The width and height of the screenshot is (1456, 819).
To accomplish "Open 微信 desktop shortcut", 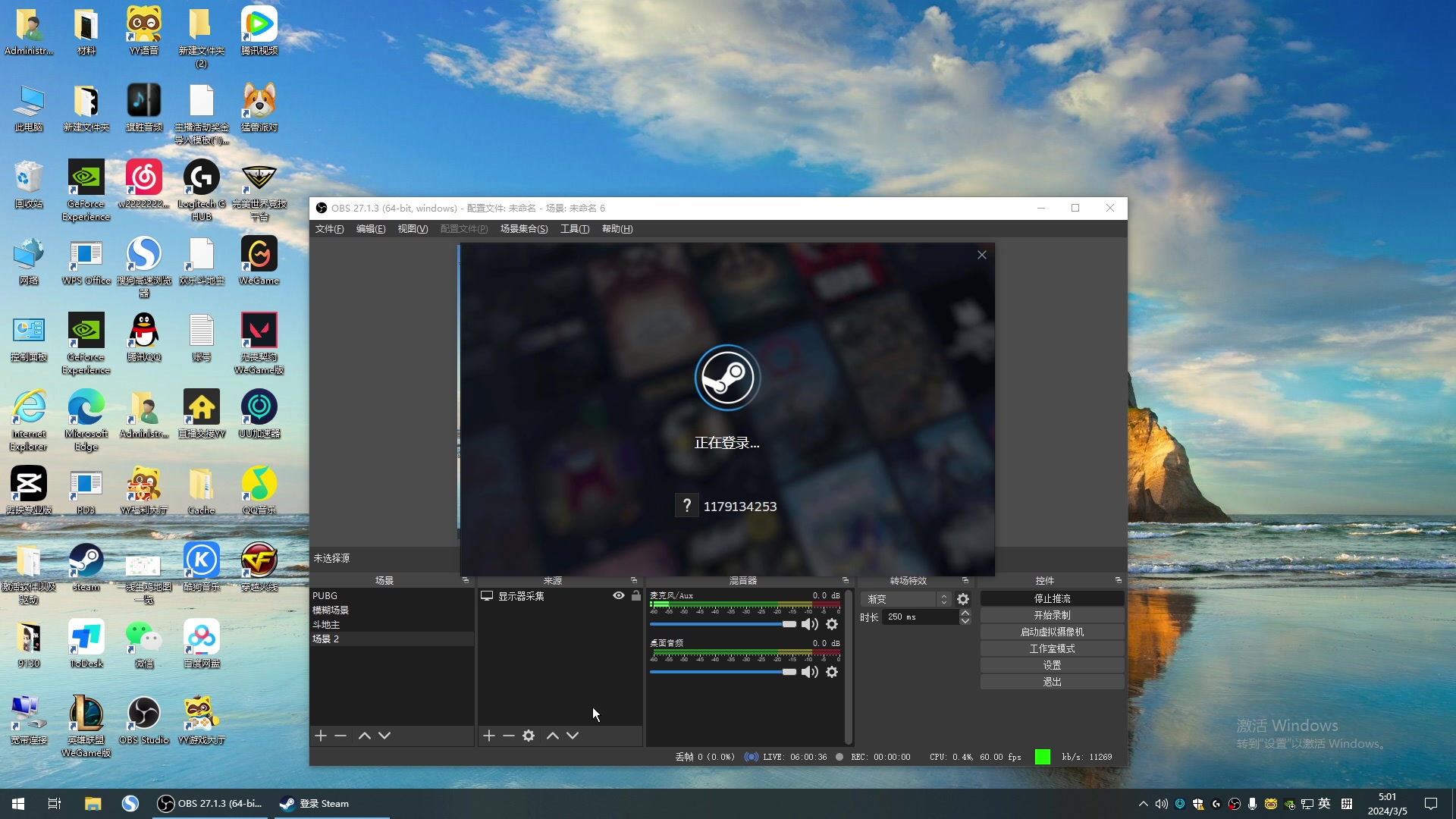I will (143, 645).
